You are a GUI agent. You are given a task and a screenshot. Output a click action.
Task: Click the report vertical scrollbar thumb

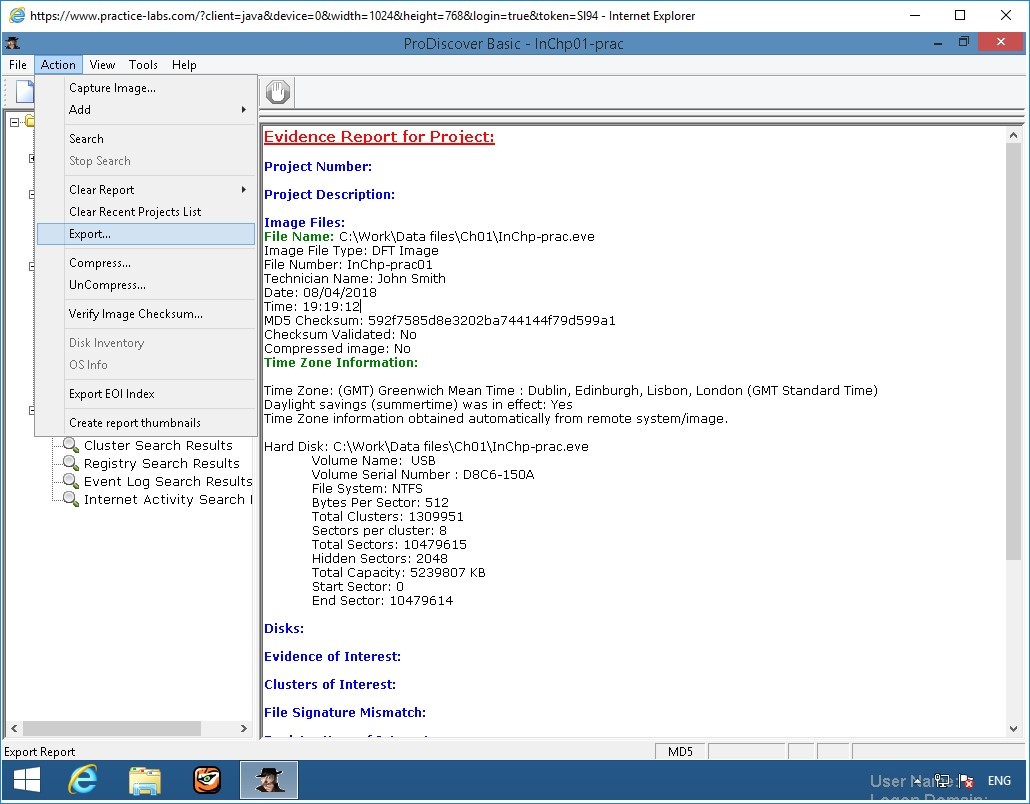pyautogui.click(x=1013, y=351)
